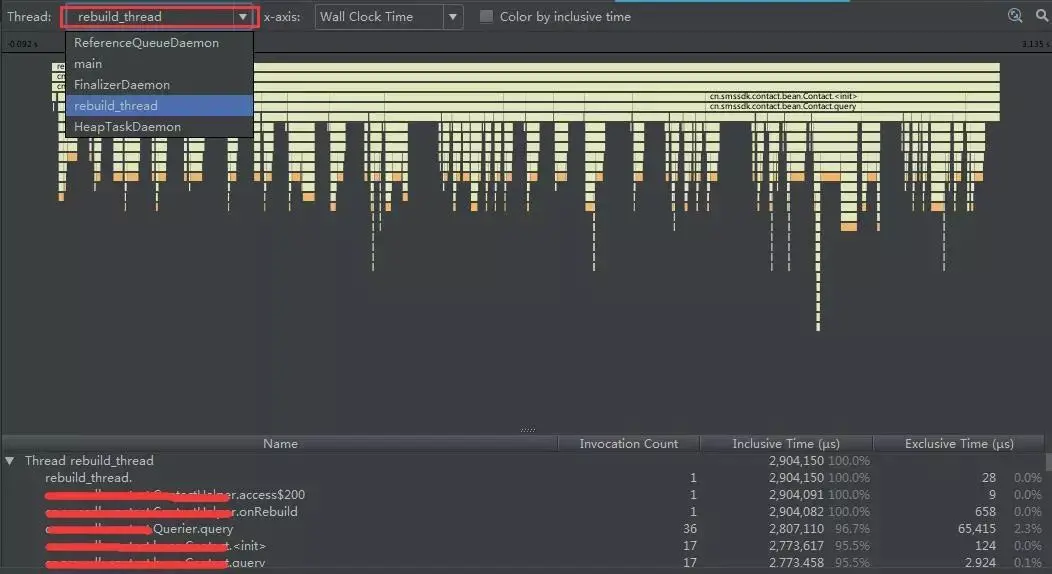This screenshot has width=1052, height=574.
Task: Sort by Exclusive Time column header
Action: [x=959, y=443]
